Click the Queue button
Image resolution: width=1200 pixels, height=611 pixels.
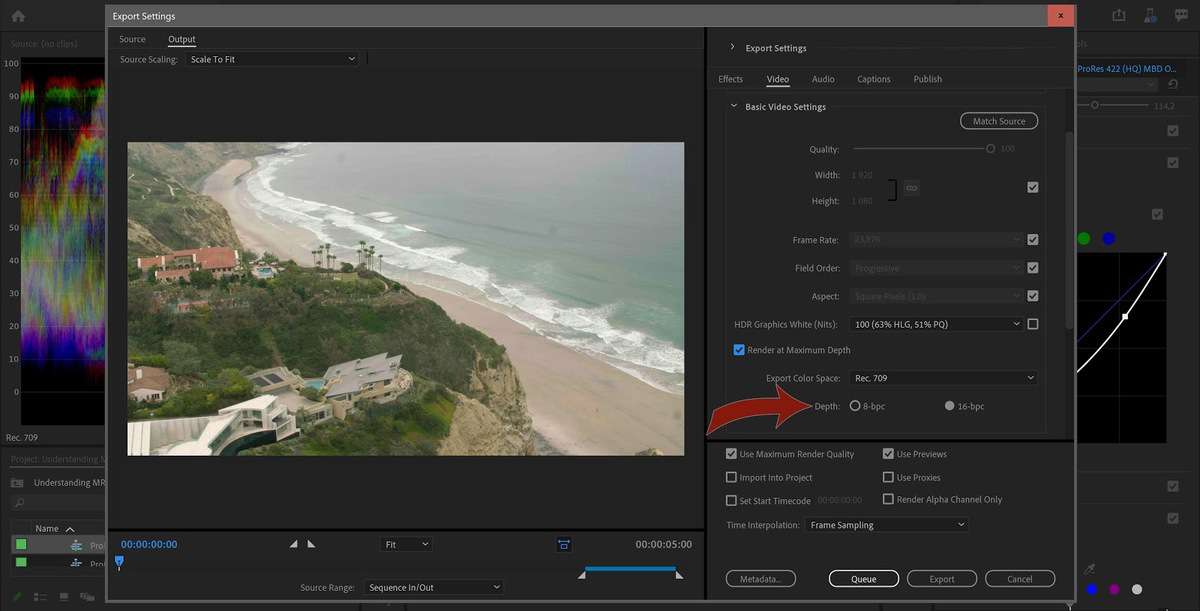pyautogui.click(x=863, y=578)
